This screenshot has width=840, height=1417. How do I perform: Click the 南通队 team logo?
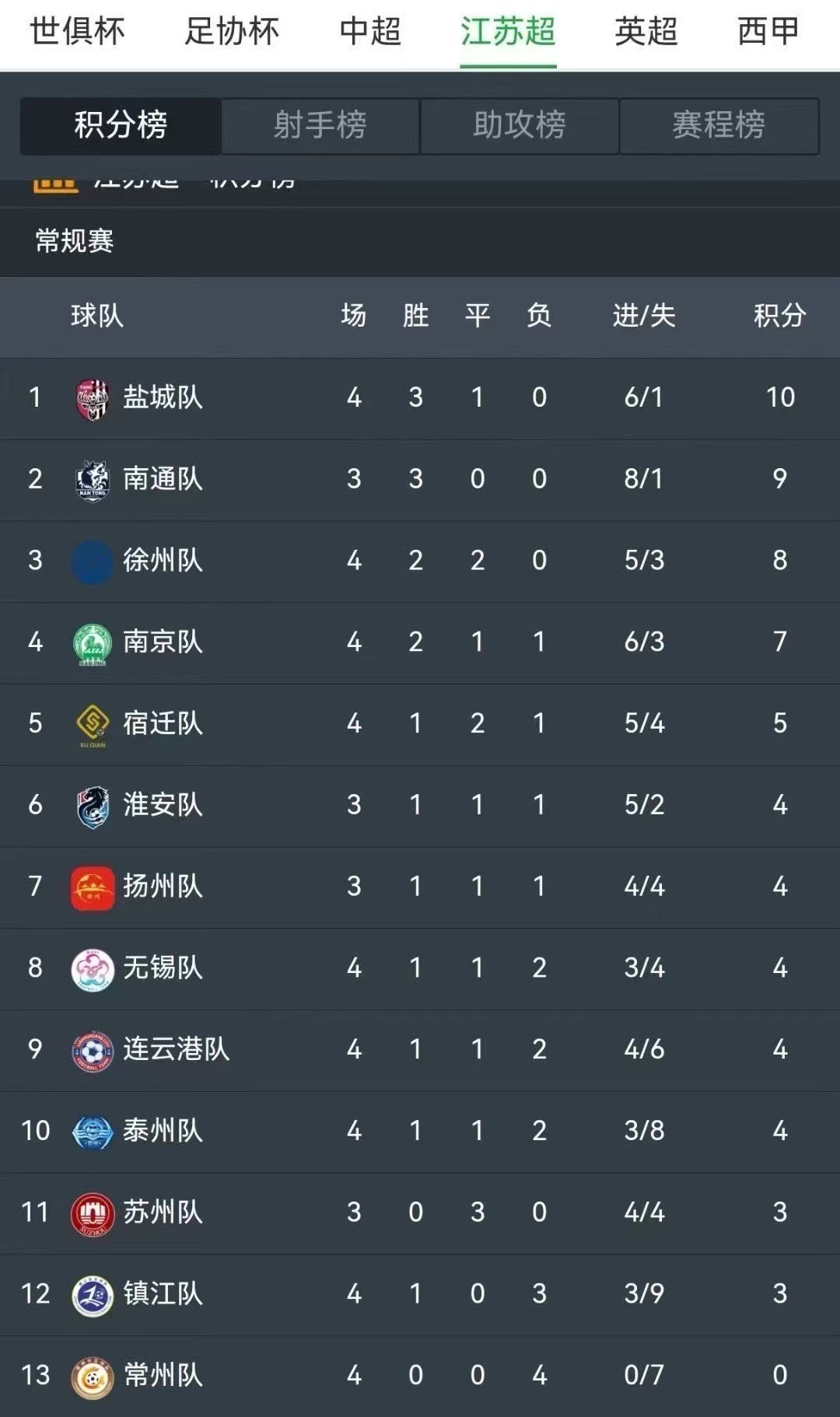(x=92, y=480)
